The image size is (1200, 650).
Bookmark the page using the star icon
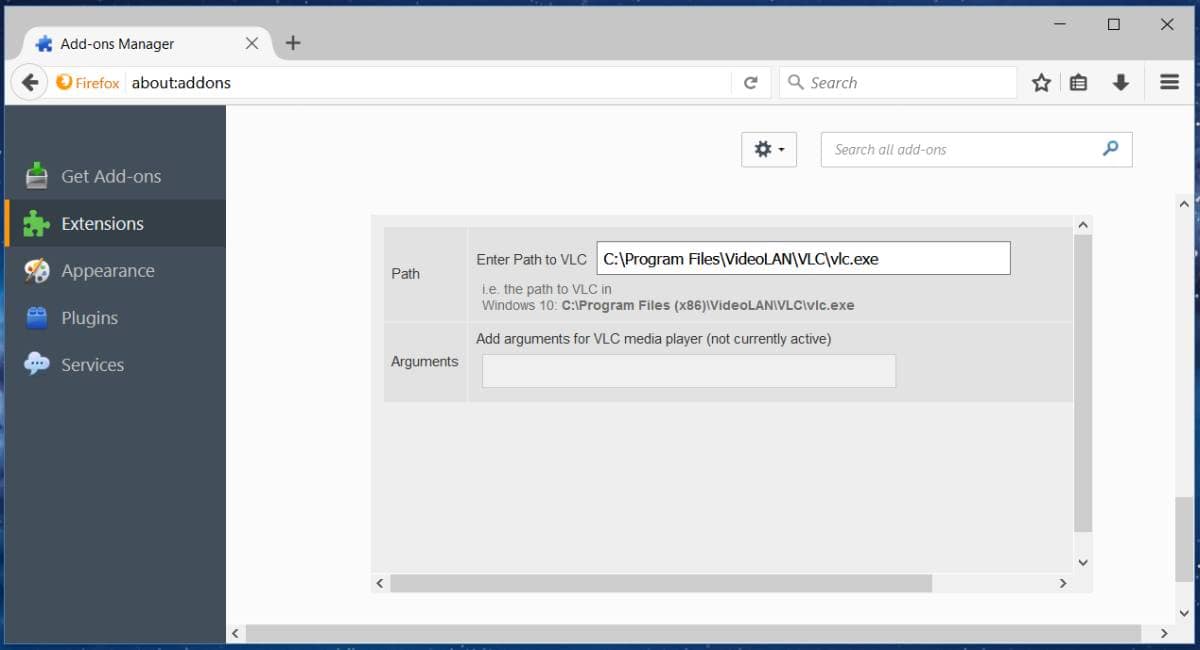(x=1040, y=82)
